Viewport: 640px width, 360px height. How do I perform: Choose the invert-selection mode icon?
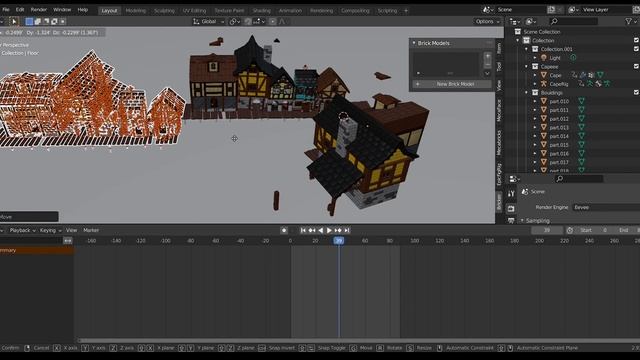(54, 21)
